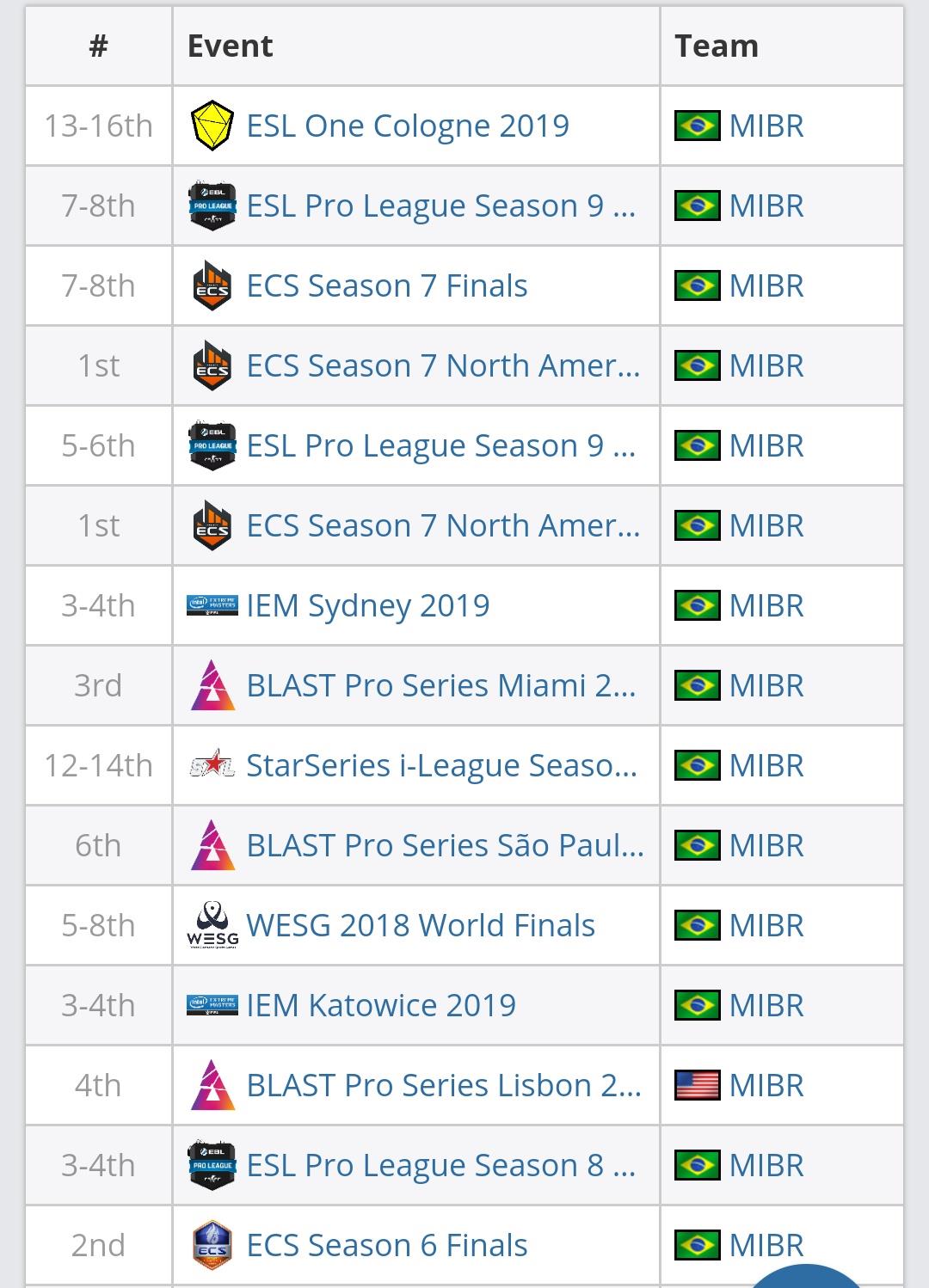Open the ECS Season 6 Finals link
The height and width of the screenshot is (1288, 929).
387,1245
